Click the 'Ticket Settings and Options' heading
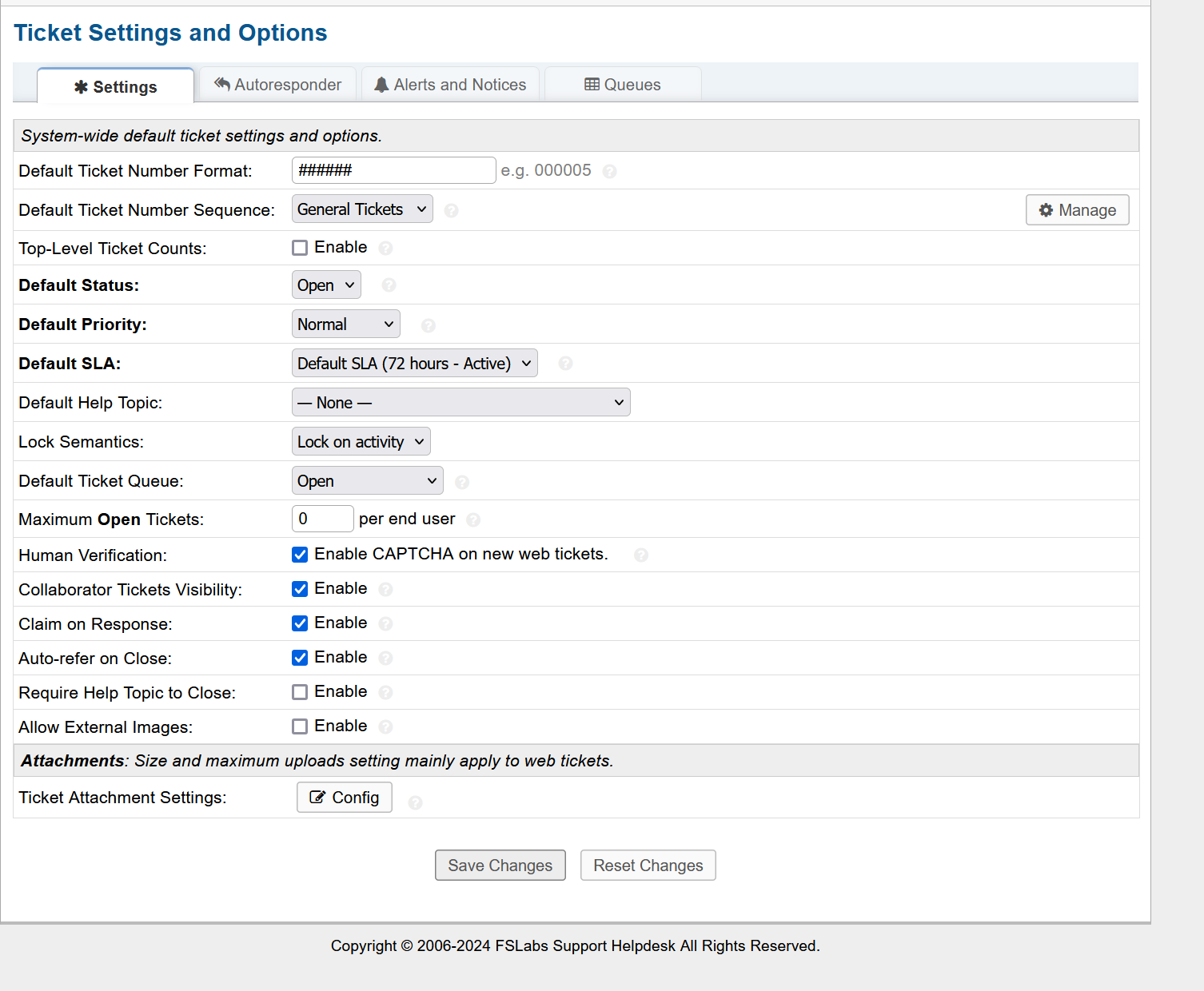This screenshot has width=1204, height=991. 170,33
